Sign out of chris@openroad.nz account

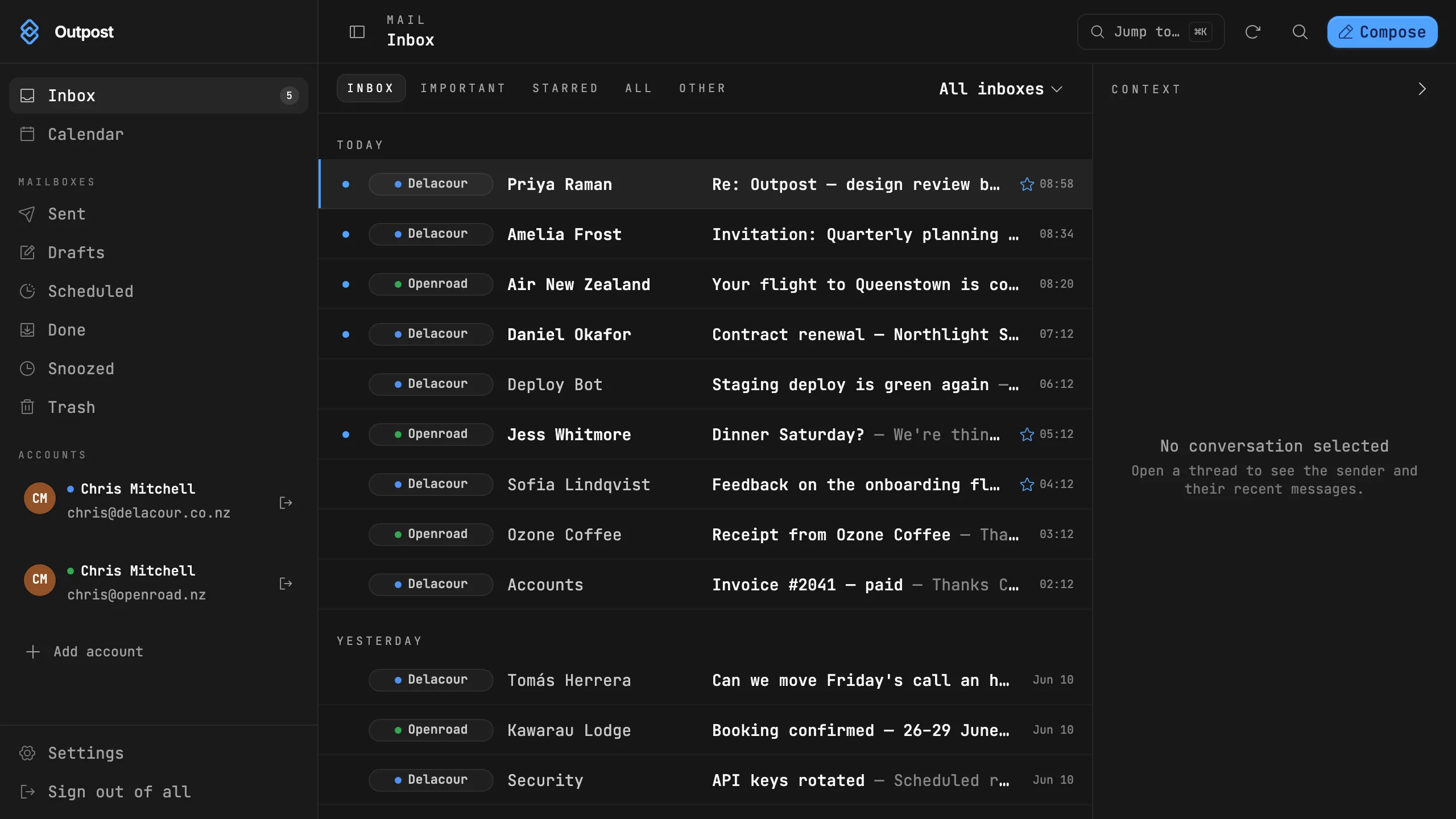point(286,584)
